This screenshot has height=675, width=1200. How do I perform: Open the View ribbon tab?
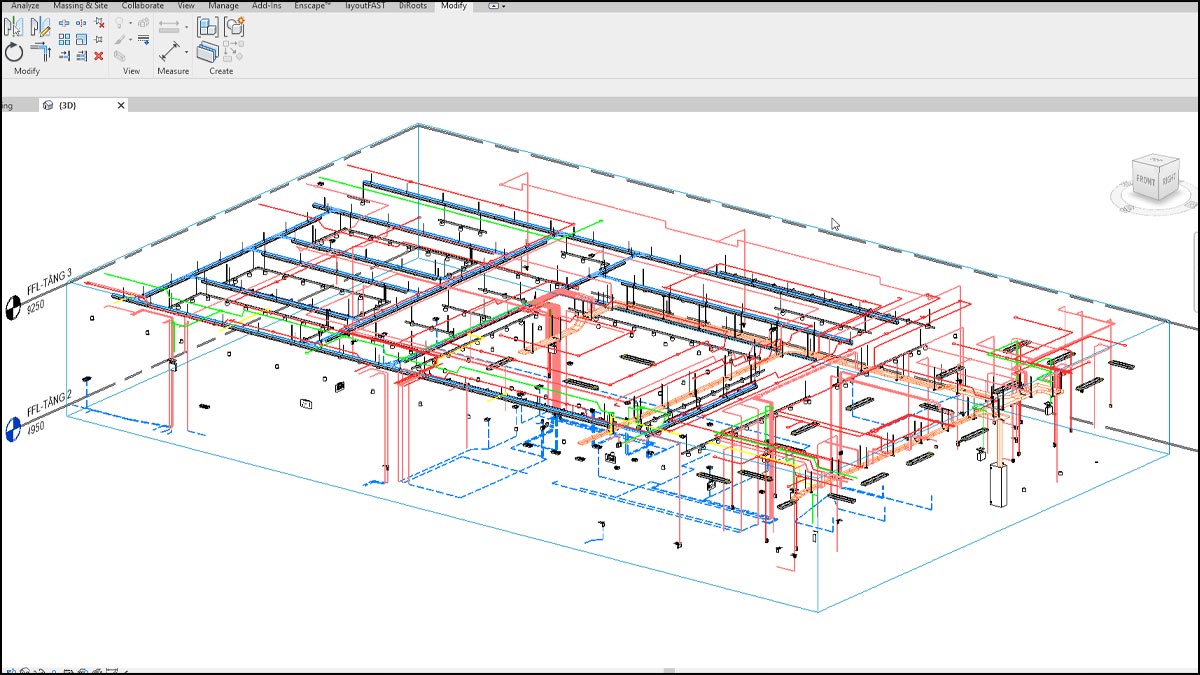click(186, 6)
